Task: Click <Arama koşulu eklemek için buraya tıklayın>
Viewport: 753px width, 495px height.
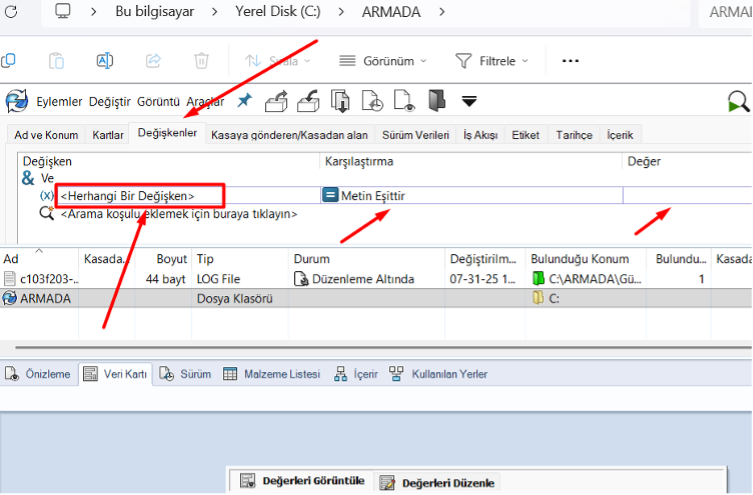Action: point(179,214)
